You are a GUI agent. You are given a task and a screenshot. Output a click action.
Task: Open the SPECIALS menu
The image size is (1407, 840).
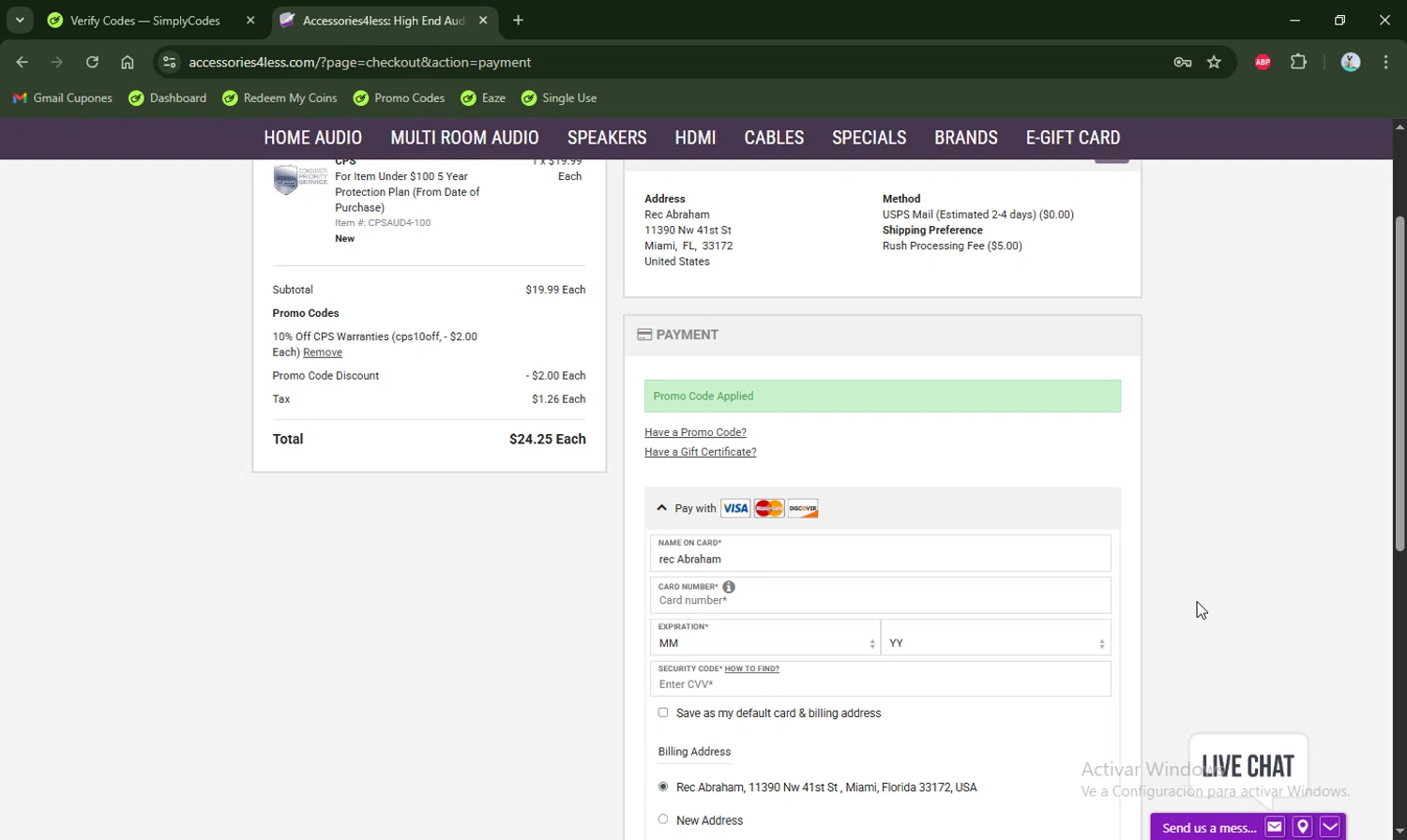869,138
